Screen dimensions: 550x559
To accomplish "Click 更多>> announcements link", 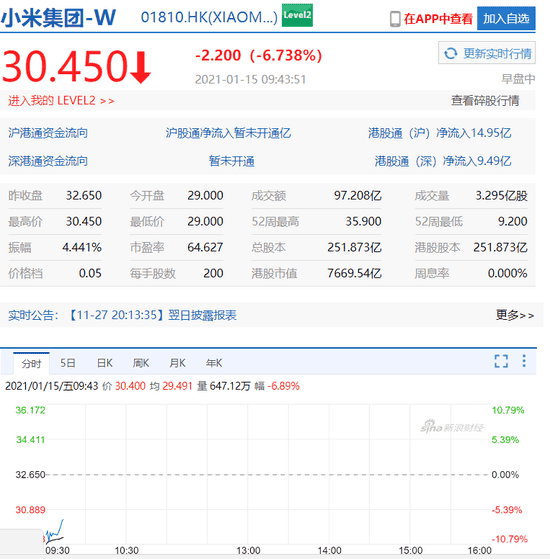I will pyautogui.click(x=515, y=315).
